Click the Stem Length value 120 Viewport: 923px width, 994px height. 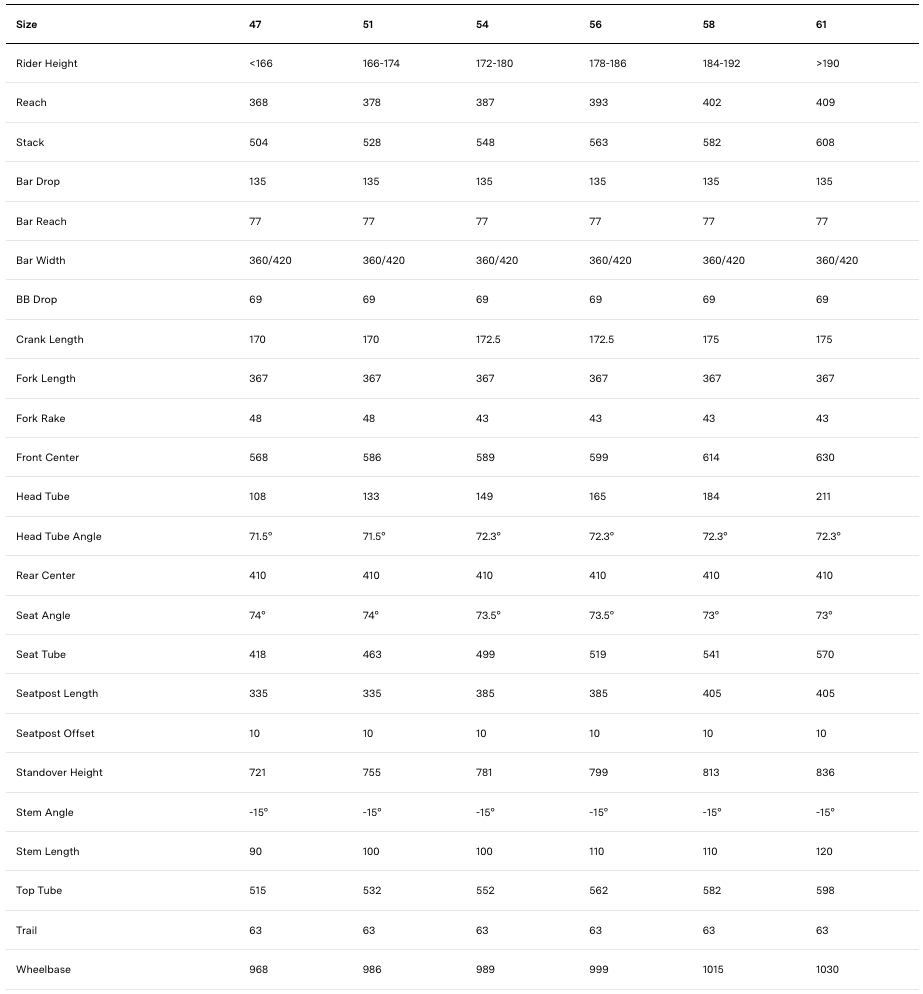[825, 852]
